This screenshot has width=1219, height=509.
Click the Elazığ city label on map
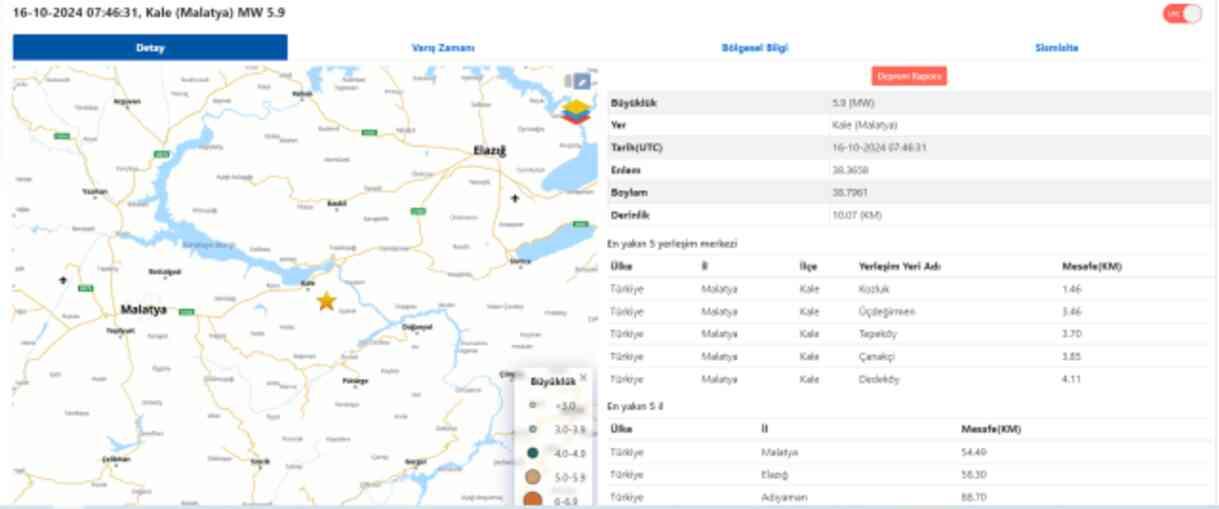point(490,151)
